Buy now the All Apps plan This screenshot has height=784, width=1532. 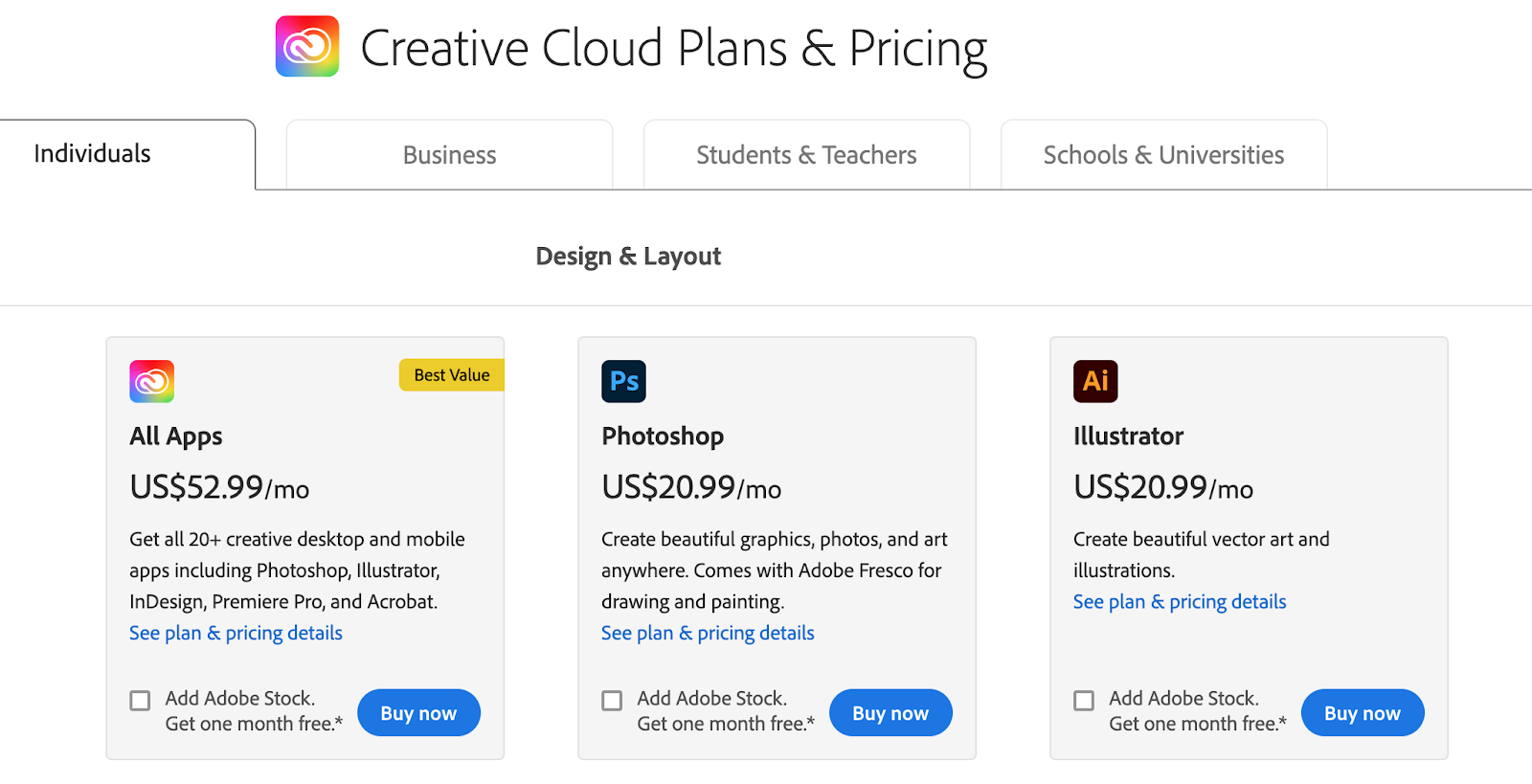(418, 713)
